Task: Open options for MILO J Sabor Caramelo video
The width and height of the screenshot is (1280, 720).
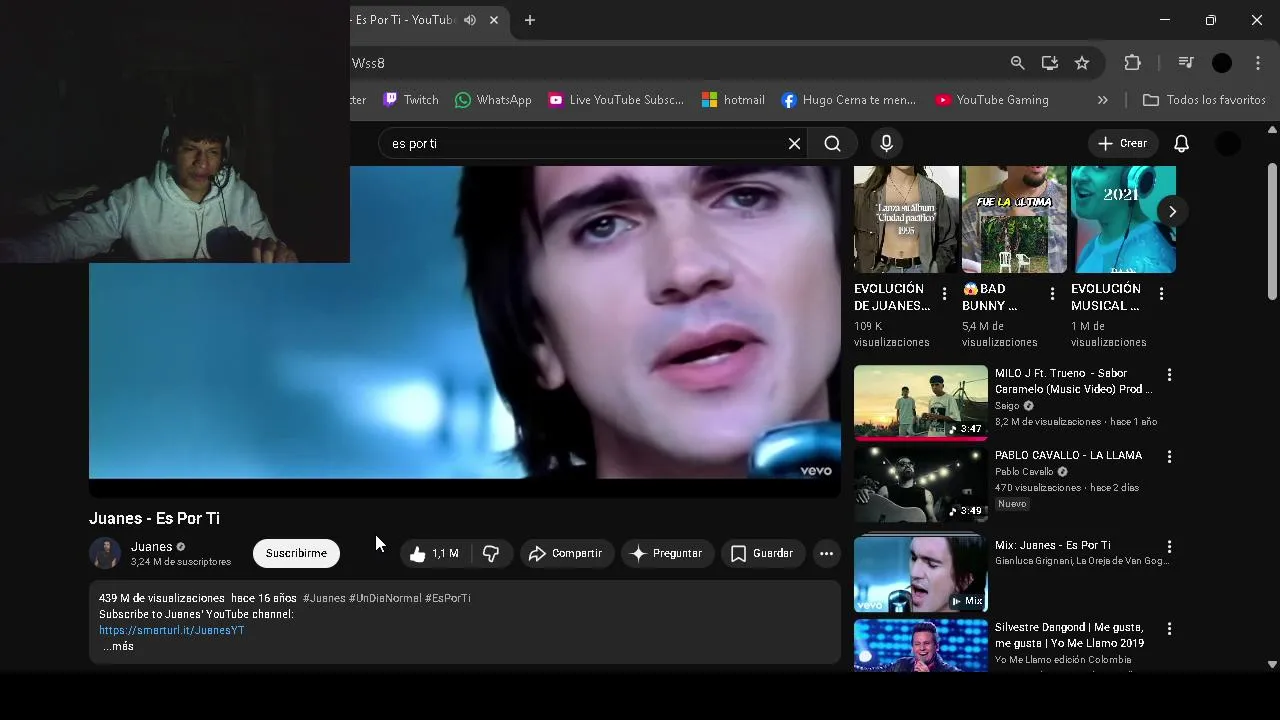Action: [1169, 374]
